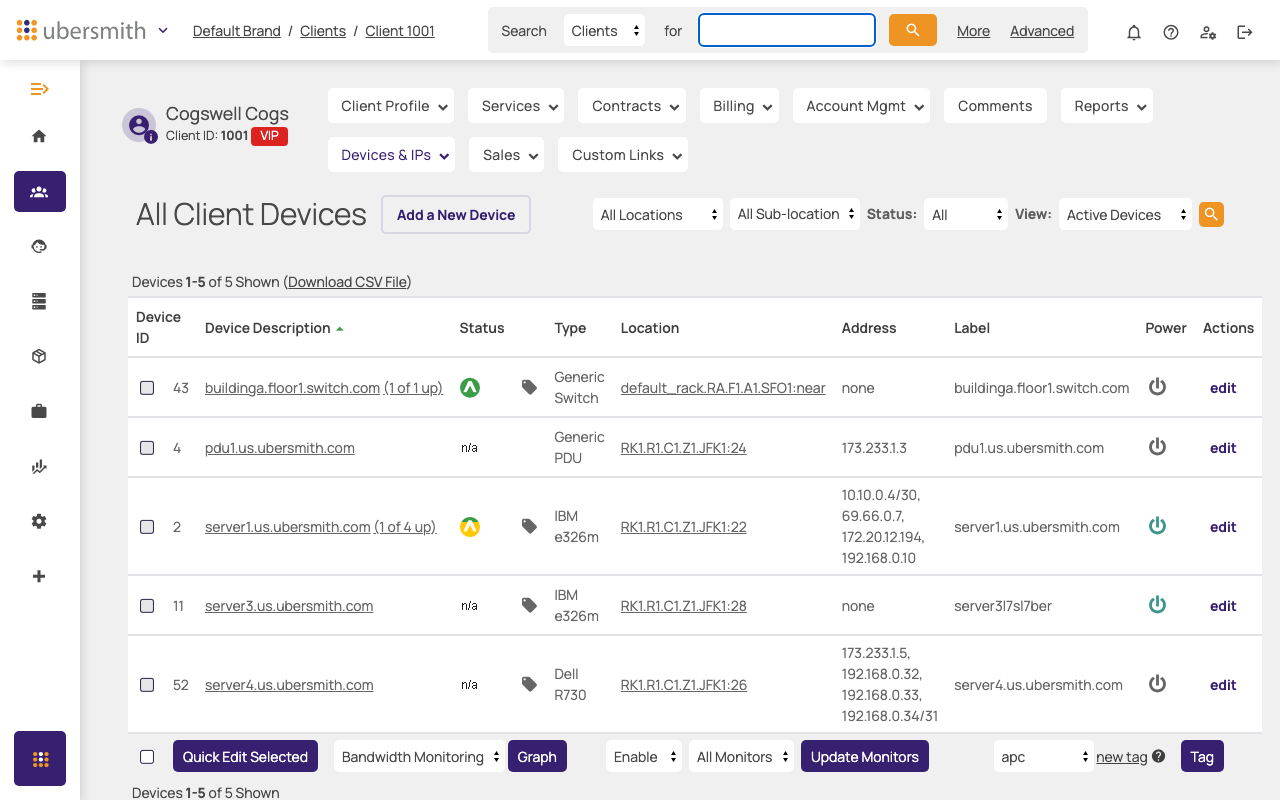Image resolution: width=1280 pixels, height=800 pixels.
Task: Click the orange device filter search button
Action: tap(1211, 214)
